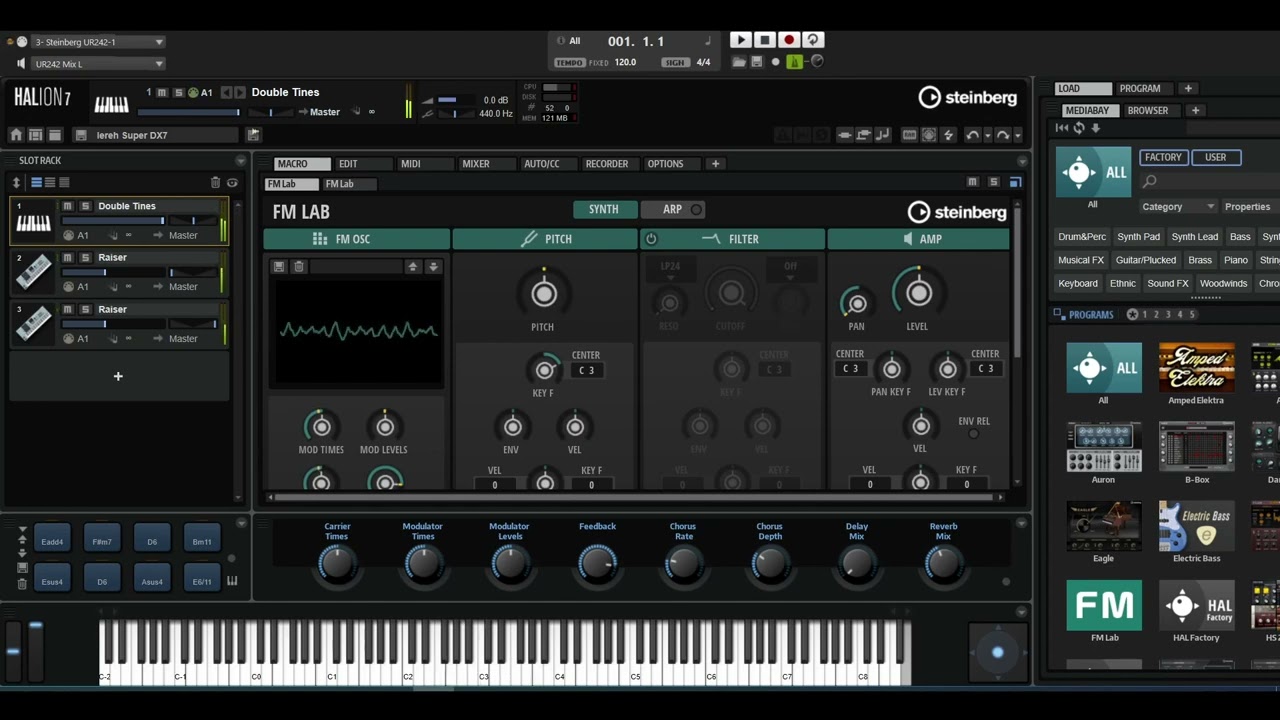Click the slot rack up-down arrows icon

16,183
